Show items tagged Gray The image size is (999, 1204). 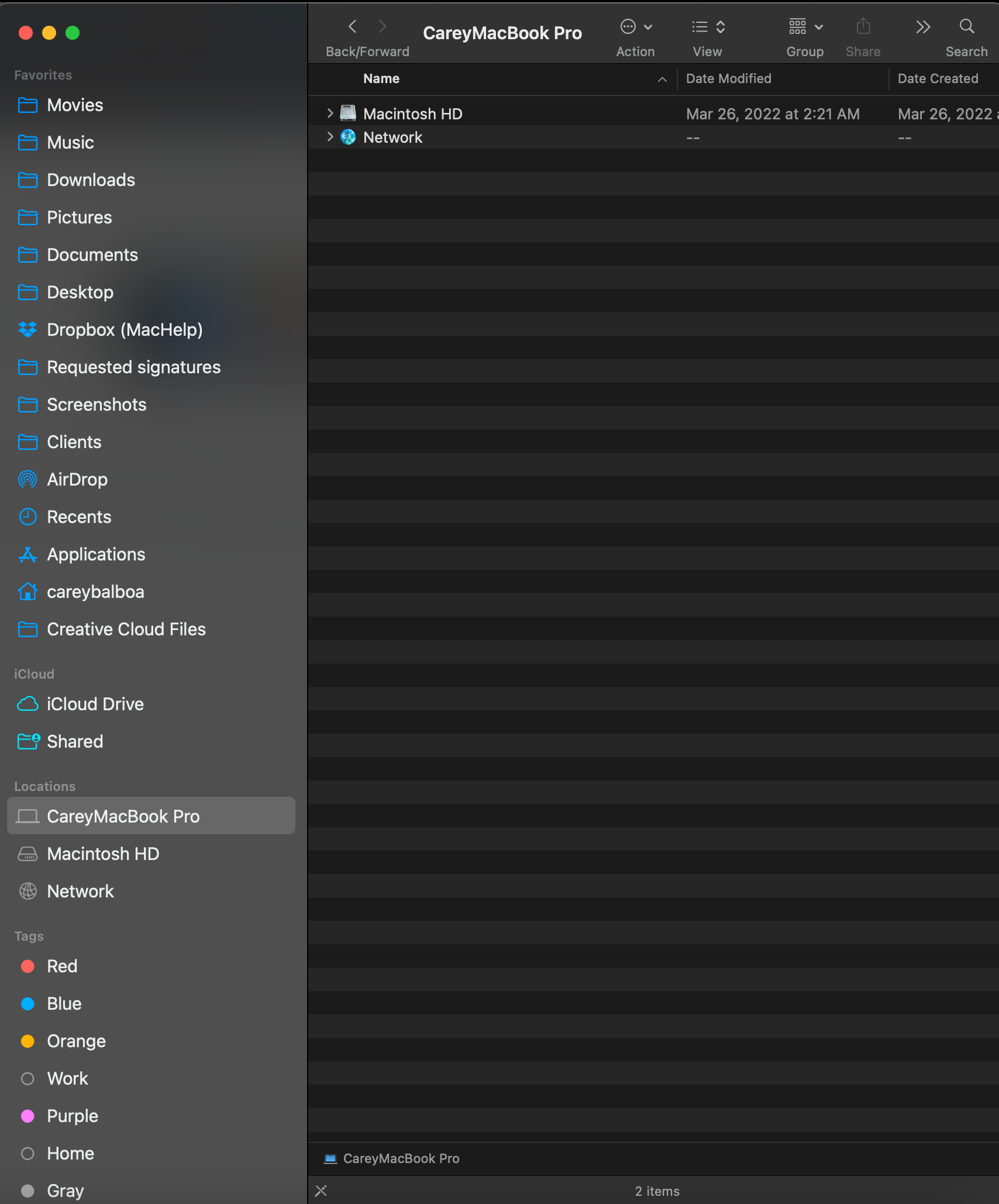point(151,1190)
